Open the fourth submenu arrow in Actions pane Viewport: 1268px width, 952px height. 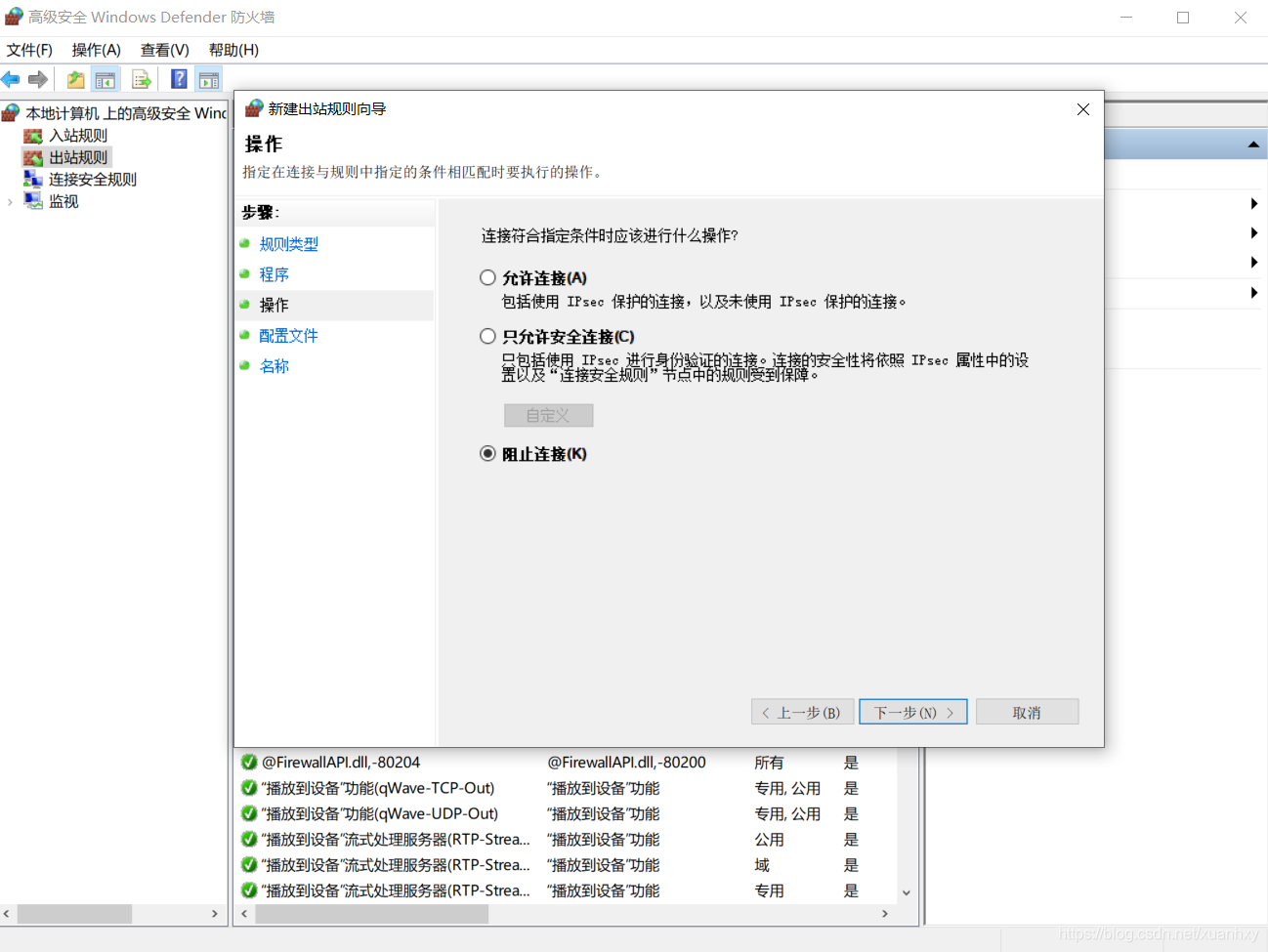point(1254,293)
